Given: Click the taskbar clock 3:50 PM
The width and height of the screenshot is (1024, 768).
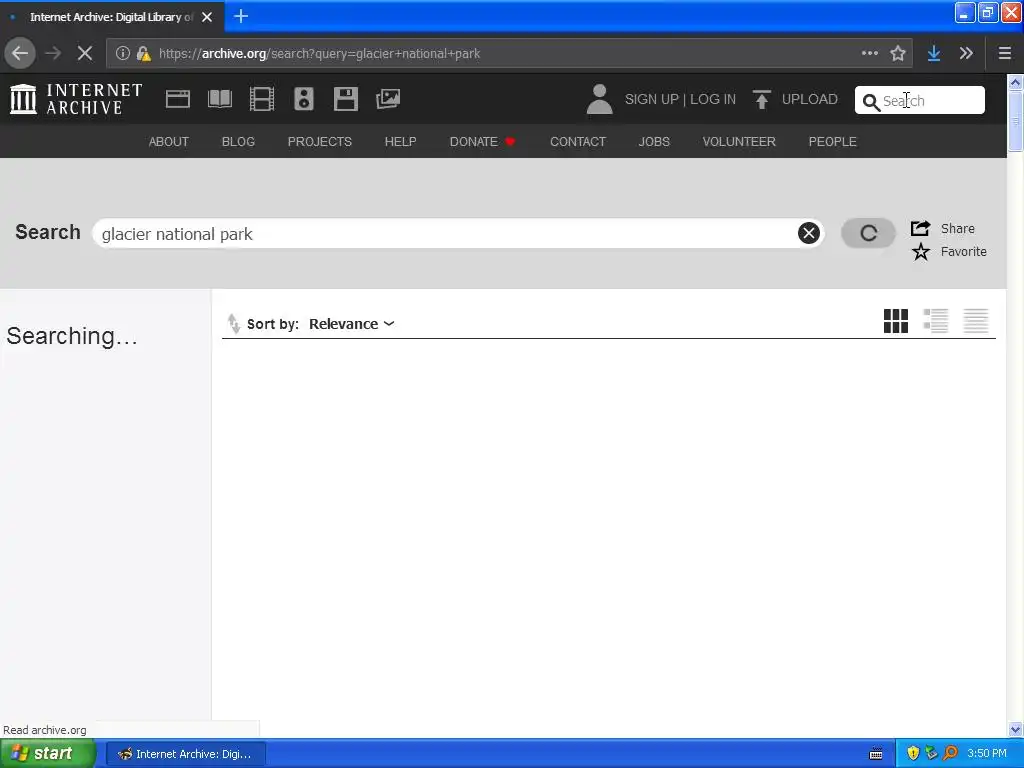Looking at the screenshot, I should [987, 754].
